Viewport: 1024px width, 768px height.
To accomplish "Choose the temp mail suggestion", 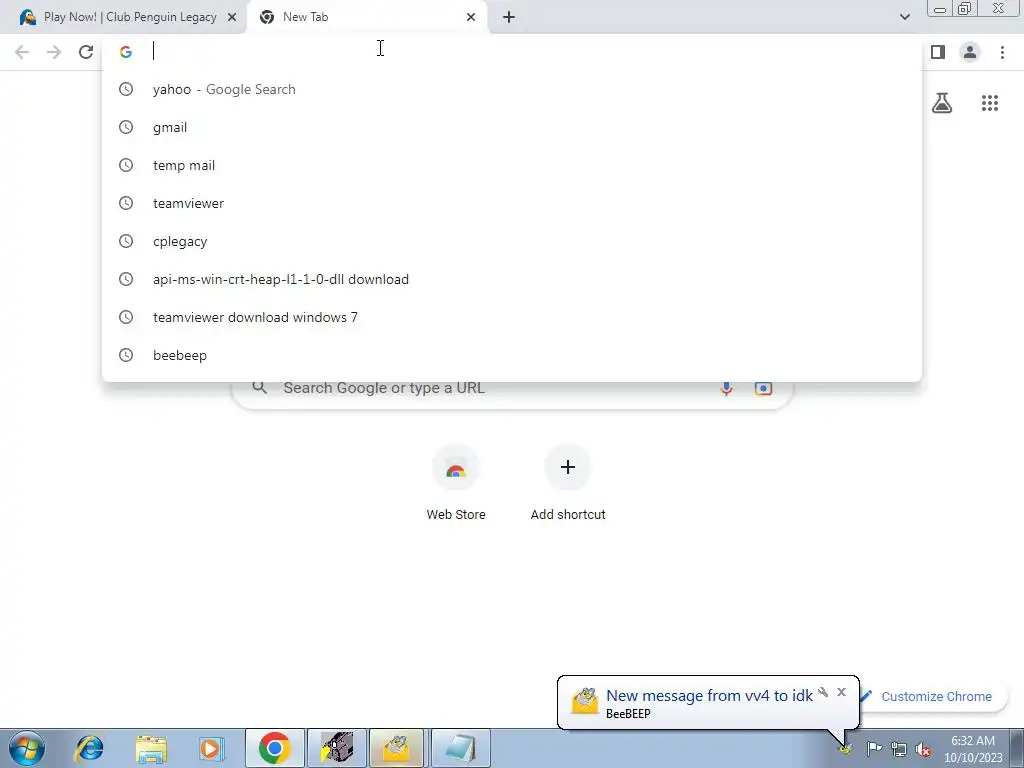I will (512, 165).
